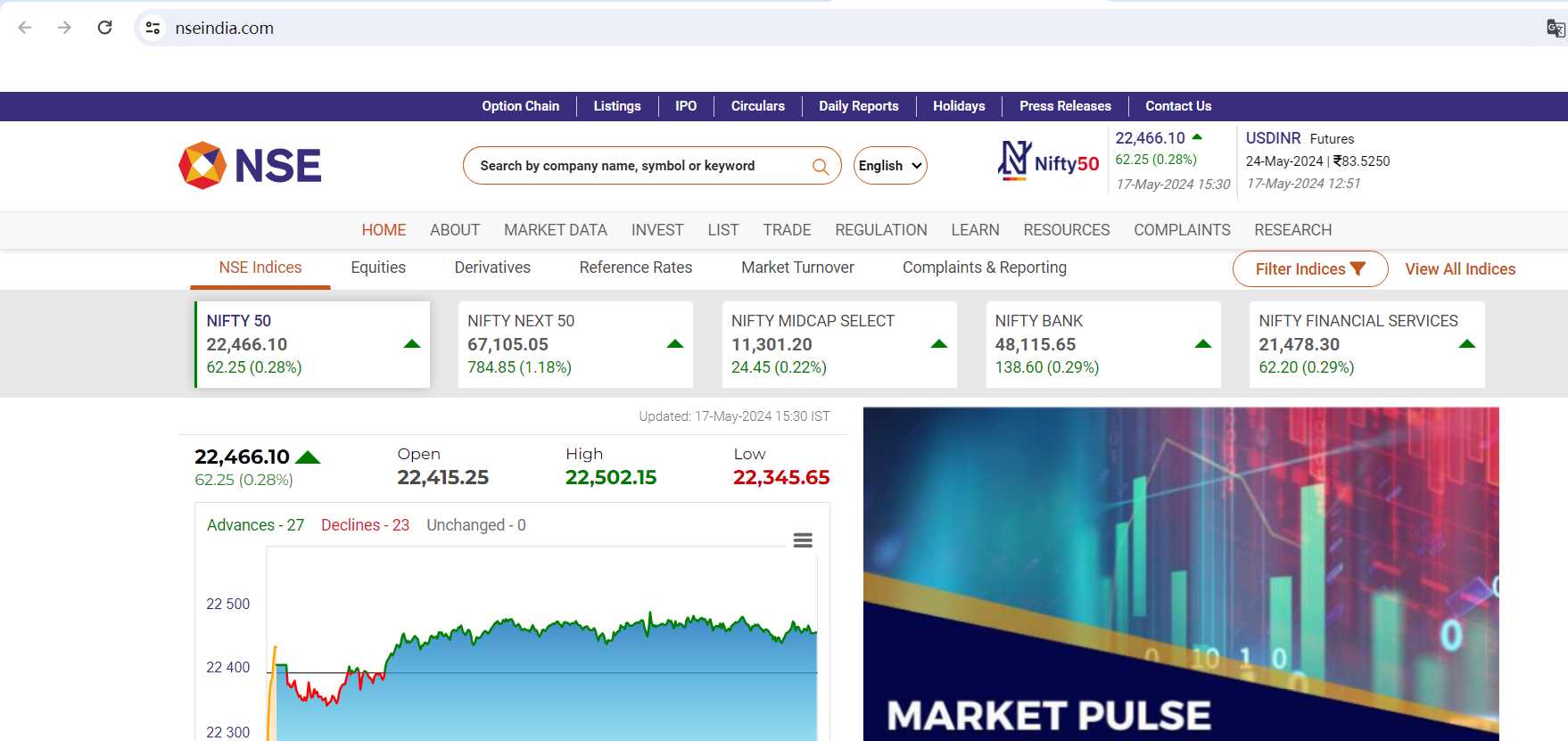Click up arrow in NIFTY FINANCIAL SERVICES card
Screen dimensions: 1568x741
[x=1467, y=344]
